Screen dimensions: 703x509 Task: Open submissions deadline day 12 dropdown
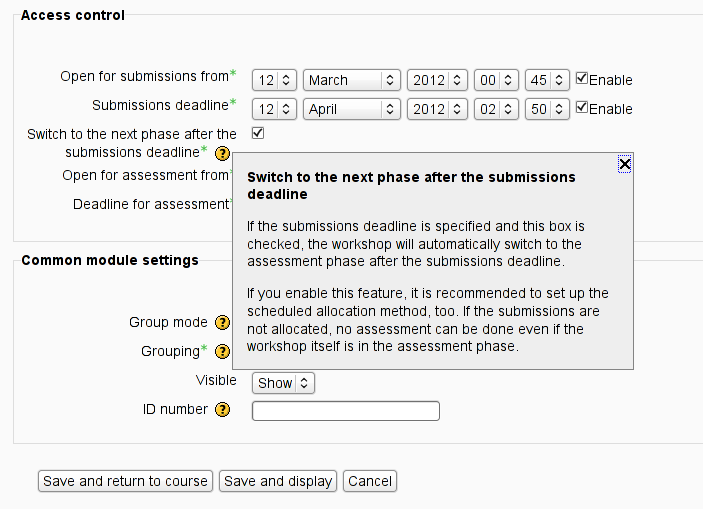click(274, 109)
